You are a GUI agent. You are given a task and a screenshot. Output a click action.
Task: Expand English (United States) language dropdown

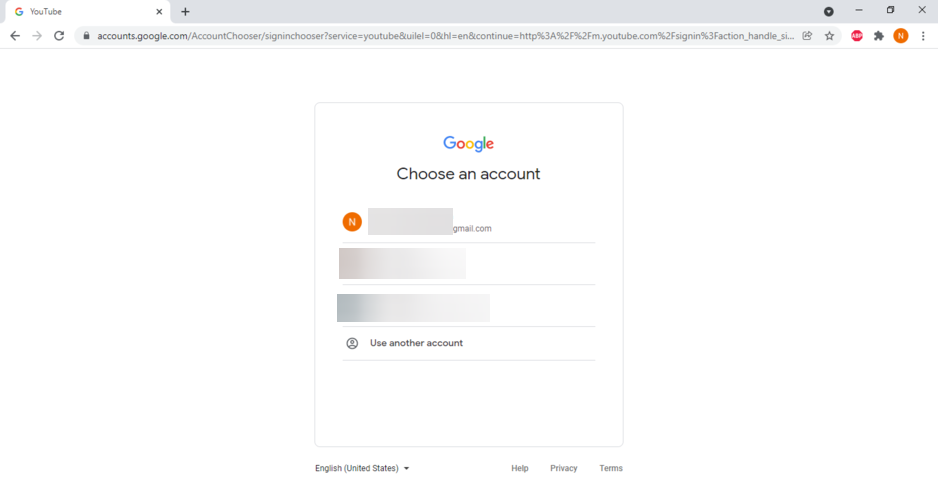pos(362,468)
